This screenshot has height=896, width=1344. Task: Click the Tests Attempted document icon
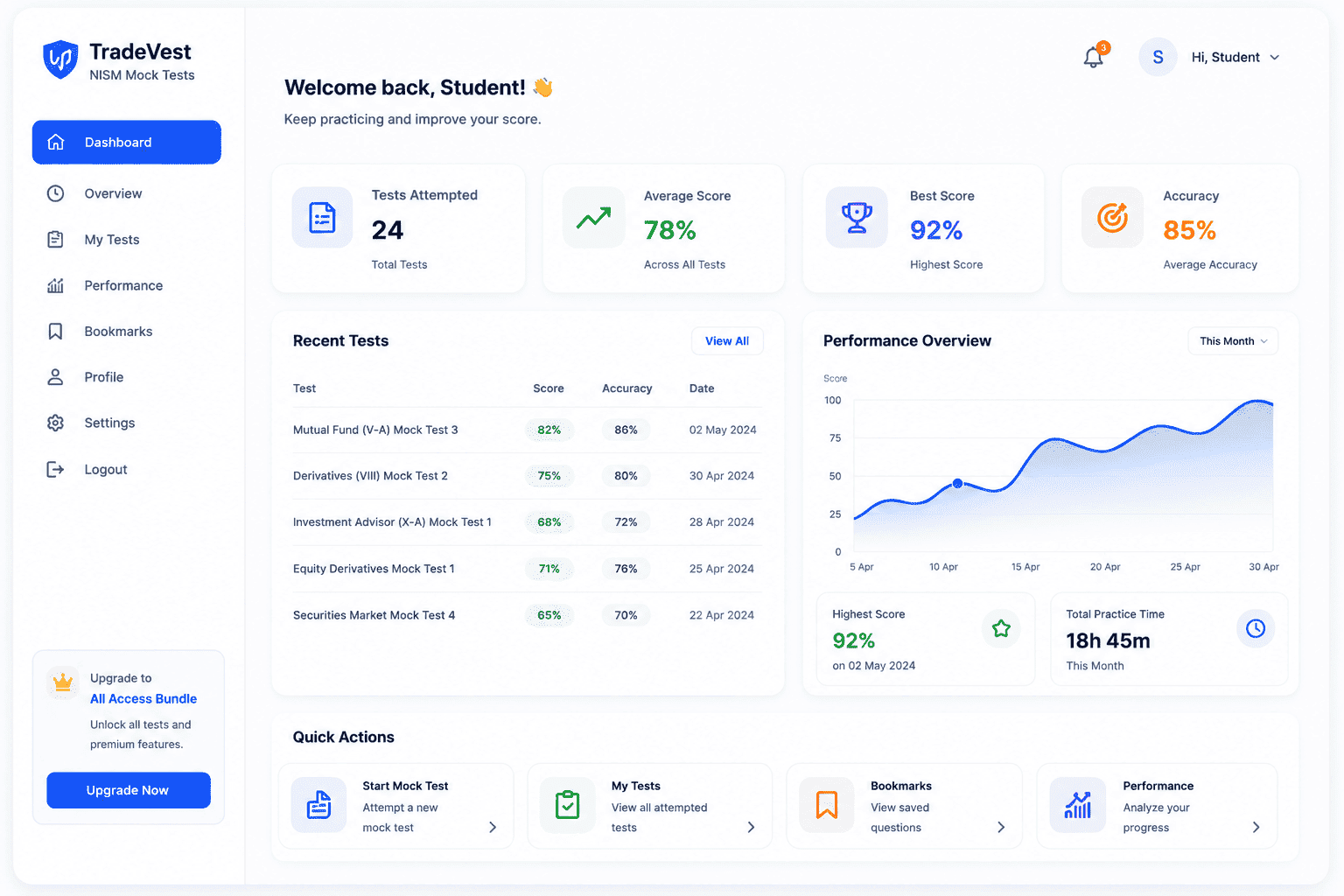[323, 217]
